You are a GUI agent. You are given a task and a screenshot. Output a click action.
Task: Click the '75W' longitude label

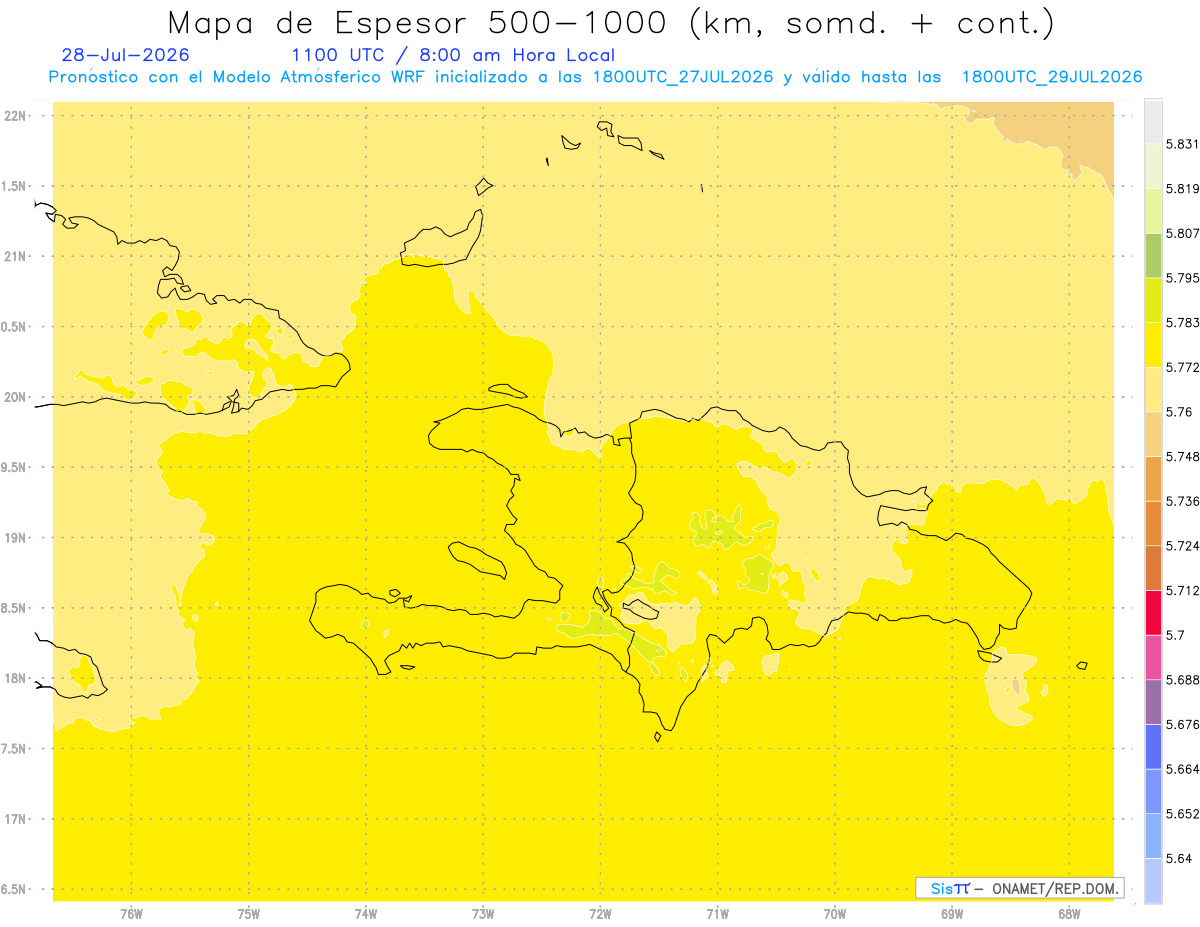tap(249, 914)
